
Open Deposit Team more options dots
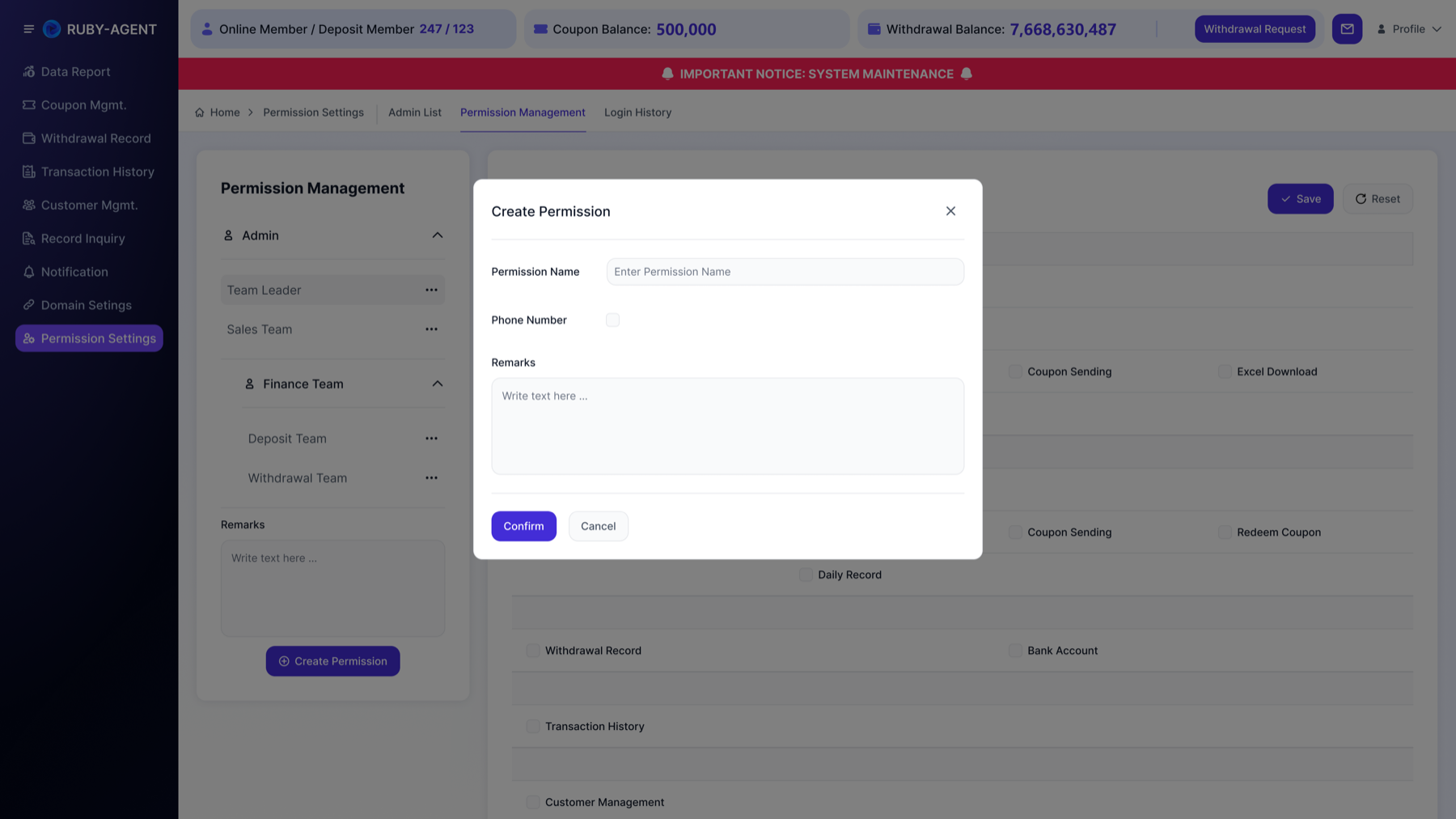(431, 439)
